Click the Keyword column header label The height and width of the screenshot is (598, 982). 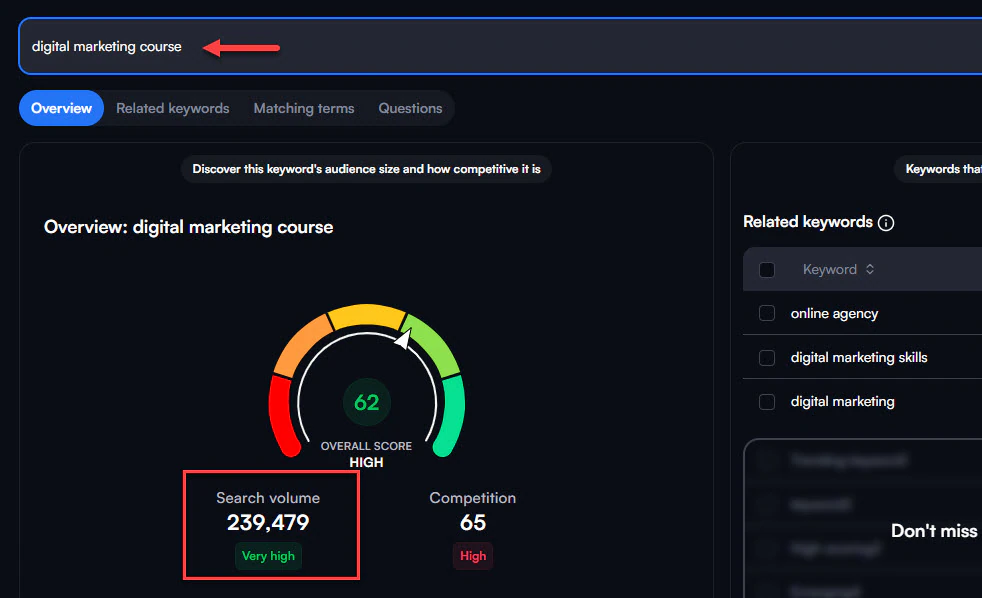[x=830, y=269]
